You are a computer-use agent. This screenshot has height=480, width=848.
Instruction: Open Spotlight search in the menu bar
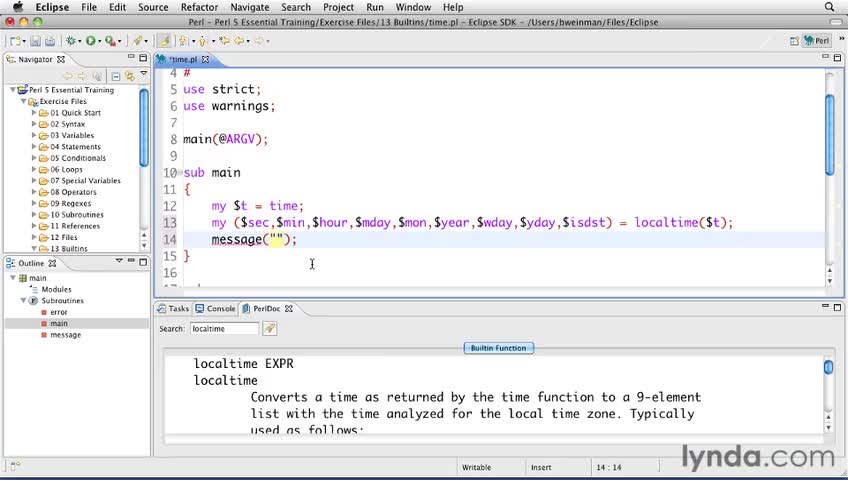click(829, 7)
